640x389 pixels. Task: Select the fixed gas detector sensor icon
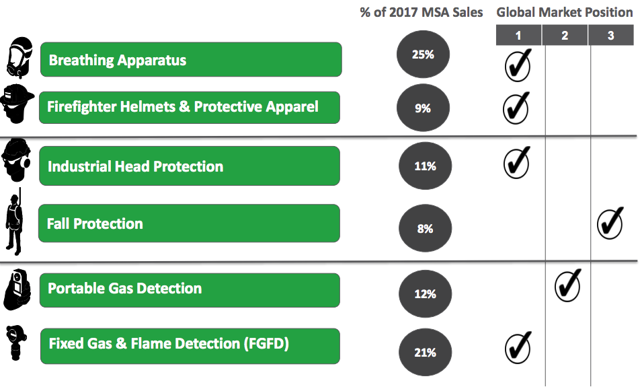[x=16, y=342]
